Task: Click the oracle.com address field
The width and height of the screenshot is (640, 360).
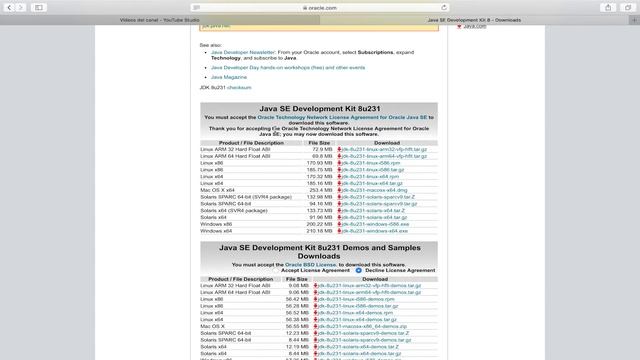Action: [x=320, y=7]
